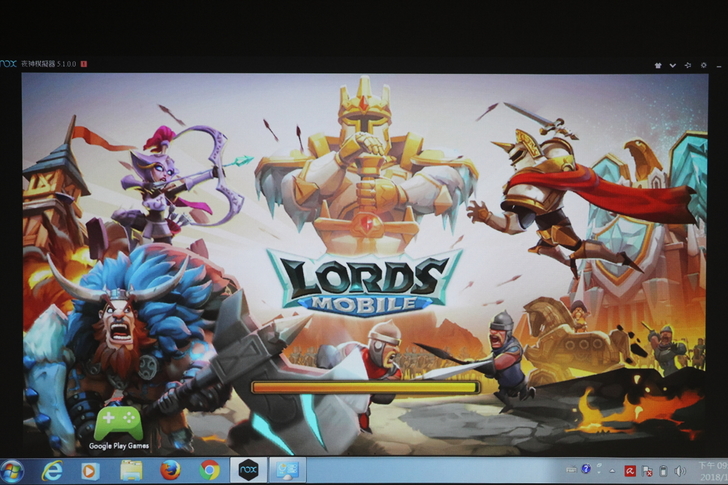Launch Google Chrome from the taskbar

tap(209, 471)
